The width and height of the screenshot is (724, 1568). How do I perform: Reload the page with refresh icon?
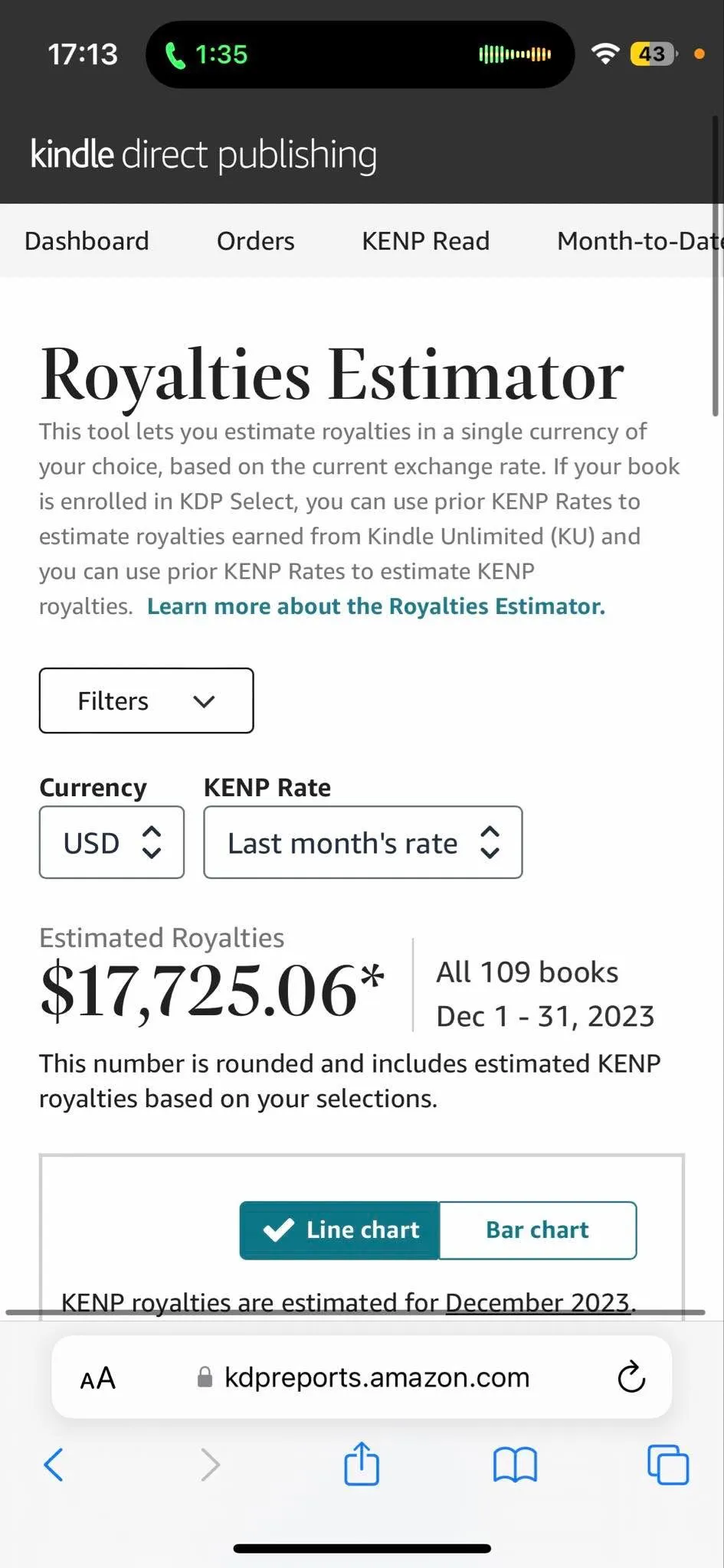[631, 1377]
